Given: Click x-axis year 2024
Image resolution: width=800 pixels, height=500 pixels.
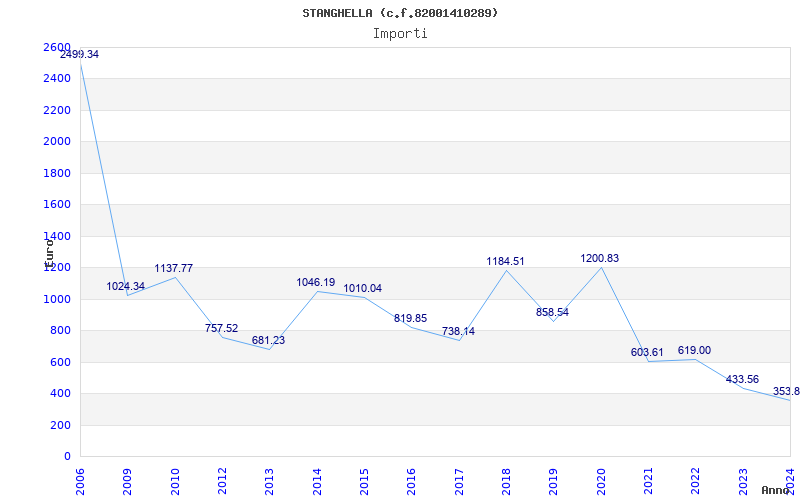Looking at the screenshot, I should [790, 481].
